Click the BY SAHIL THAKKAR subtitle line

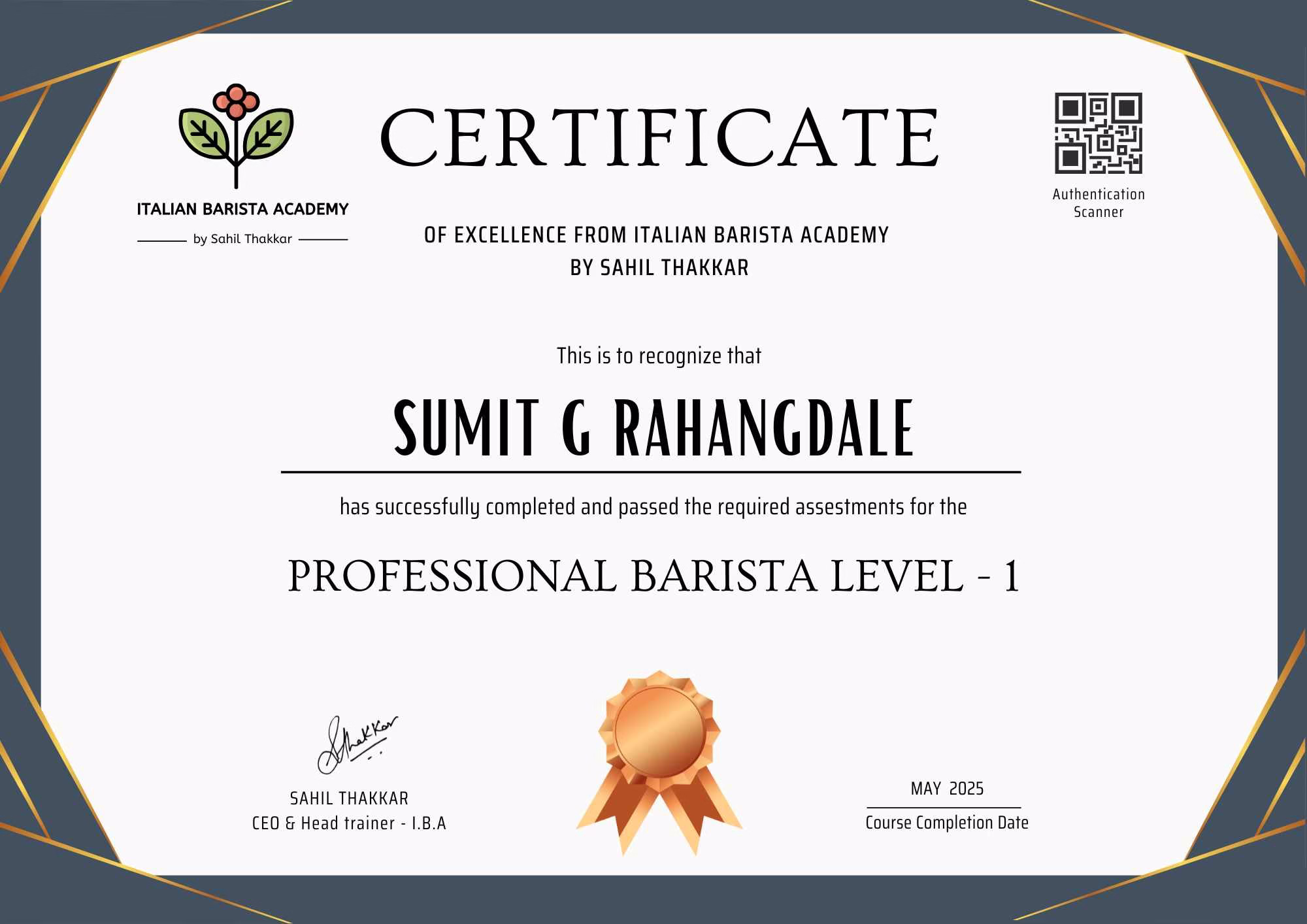tap(659, 268)
